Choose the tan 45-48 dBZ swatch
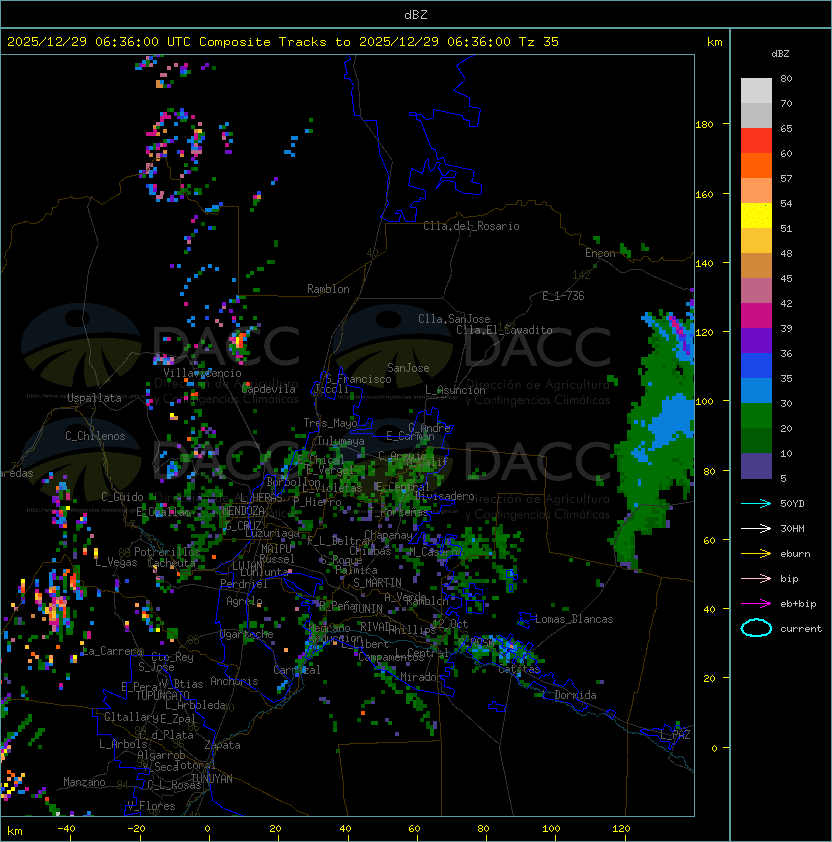Viewport: 832px width, 842px height. [756, 265]
